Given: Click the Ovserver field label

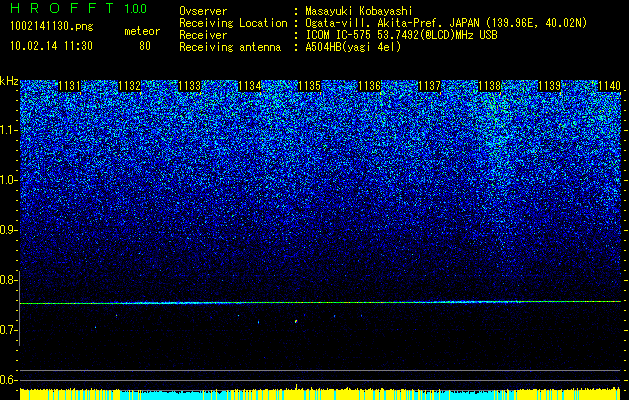Looking at the screenshot, I should pos(203,11).
